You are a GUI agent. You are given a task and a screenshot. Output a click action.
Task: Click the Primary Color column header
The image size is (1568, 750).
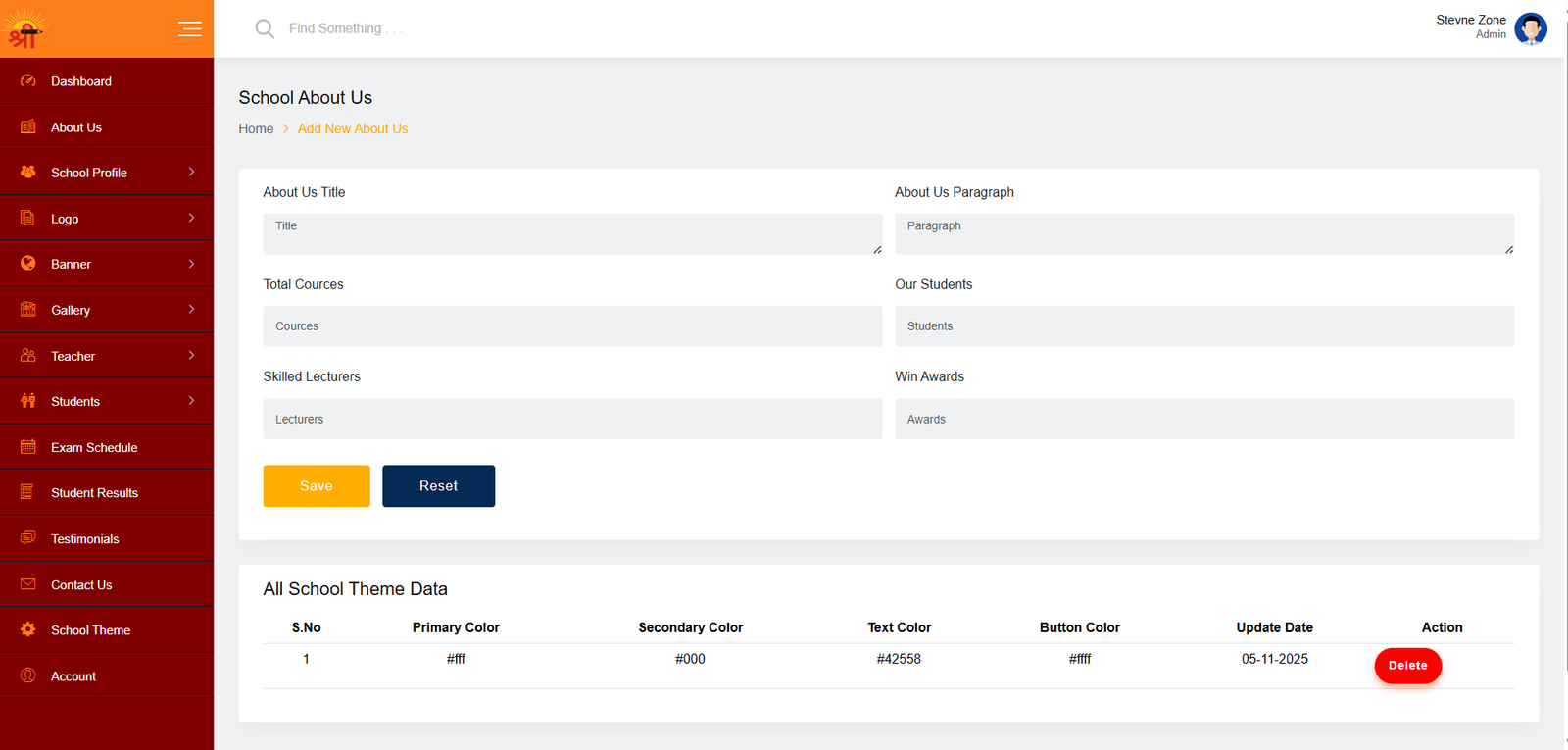456,627
